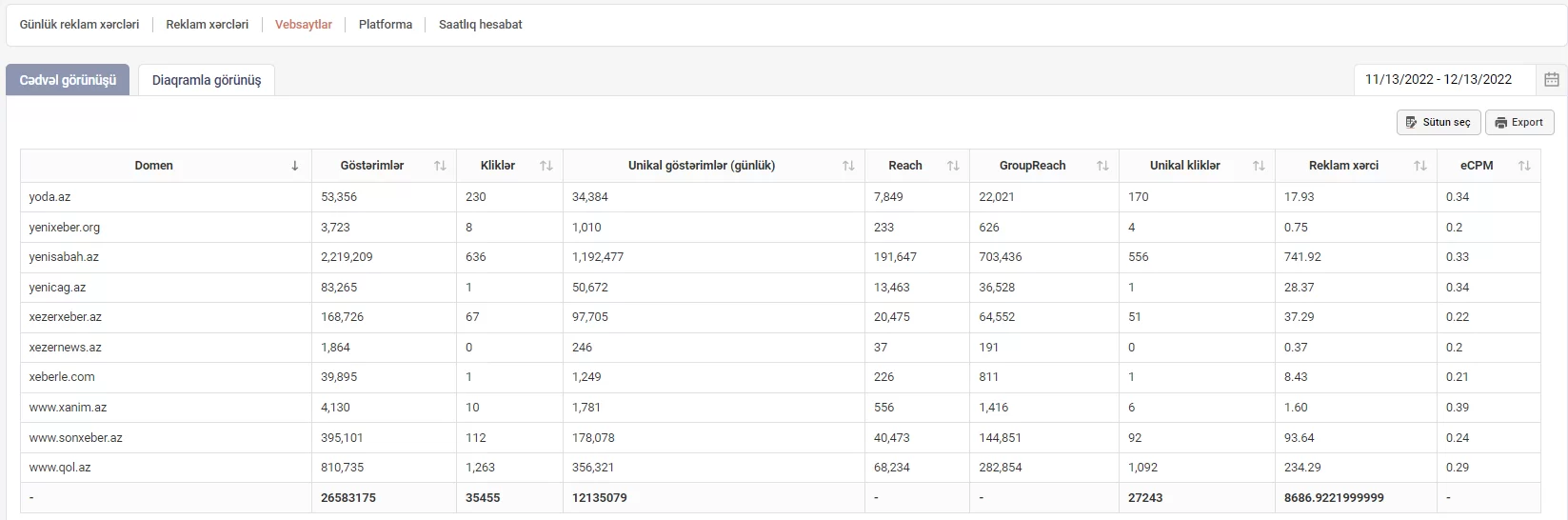Open the calendar date picker icon
The height and width of the screenshot is (520, 1568).
click(1551, 80)
